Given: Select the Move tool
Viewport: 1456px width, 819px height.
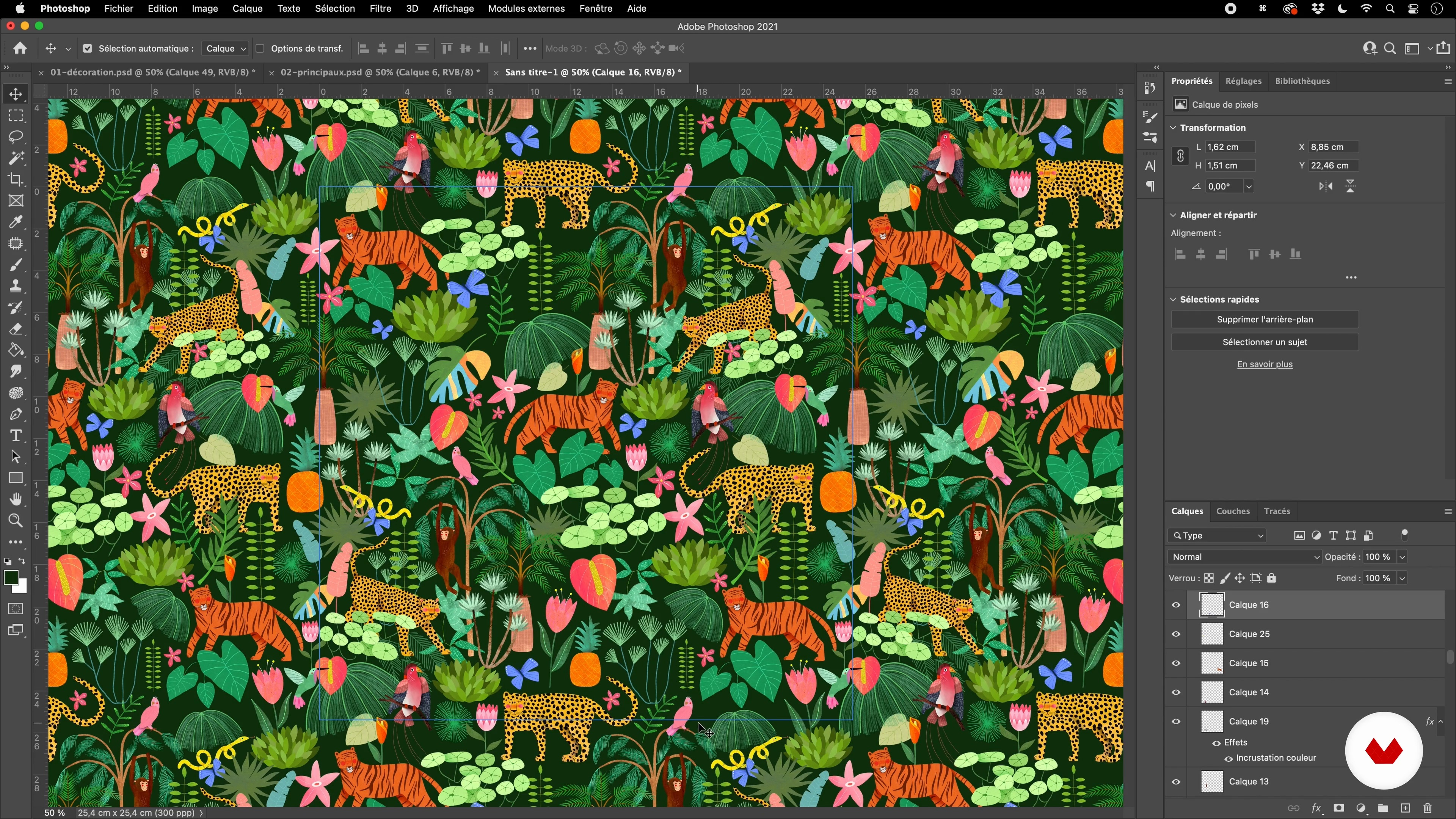Looking at the screenshot, I should pos(16,94).
